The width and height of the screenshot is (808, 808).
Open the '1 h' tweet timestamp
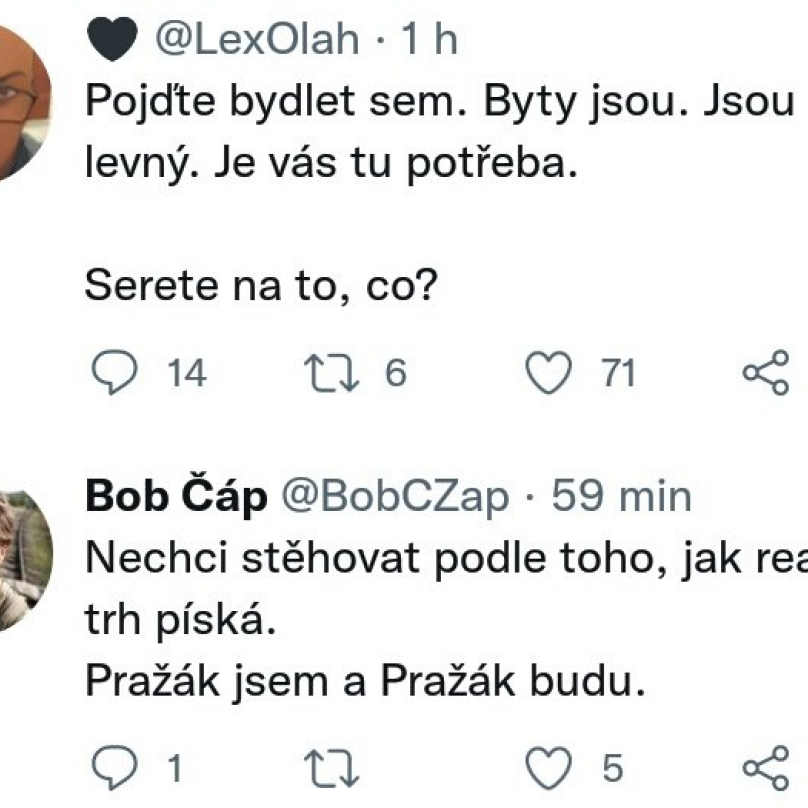tap(429, 40)
